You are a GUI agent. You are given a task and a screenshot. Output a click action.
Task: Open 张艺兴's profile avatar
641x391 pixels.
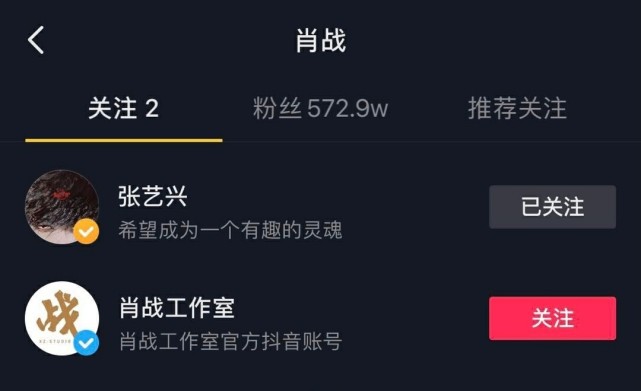coord(62,207)
